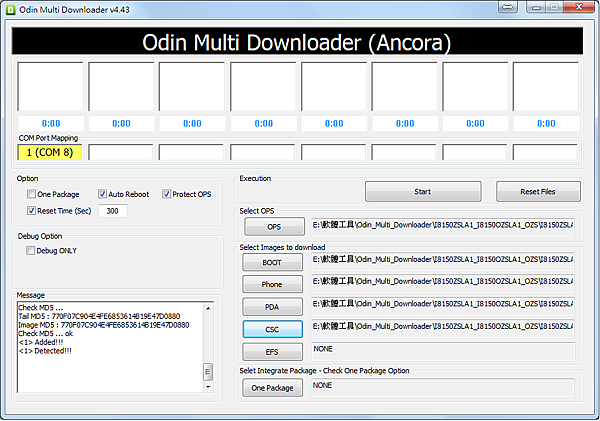Viewport: 600px width, 421px height.
Task: Click the "<1> Added!!!" message line
Action: point(41,342)
